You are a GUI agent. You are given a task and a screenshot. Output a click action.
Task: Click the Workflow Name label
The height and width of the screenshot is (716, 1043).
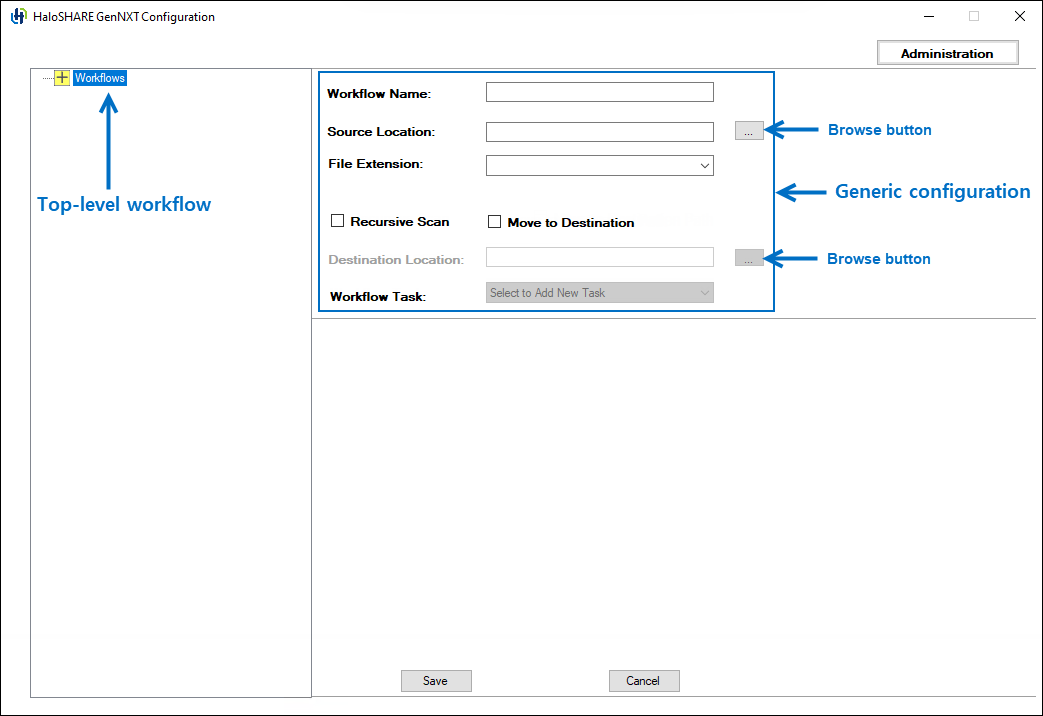pyautogui.click(x=379, y=94)
